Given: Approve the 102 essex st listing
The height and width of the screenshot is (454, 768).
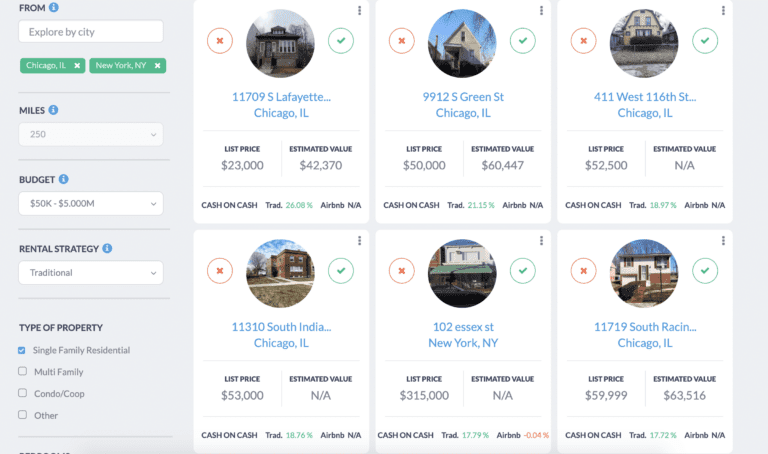Looking at the screenshot, I should [x=522, y=270].
